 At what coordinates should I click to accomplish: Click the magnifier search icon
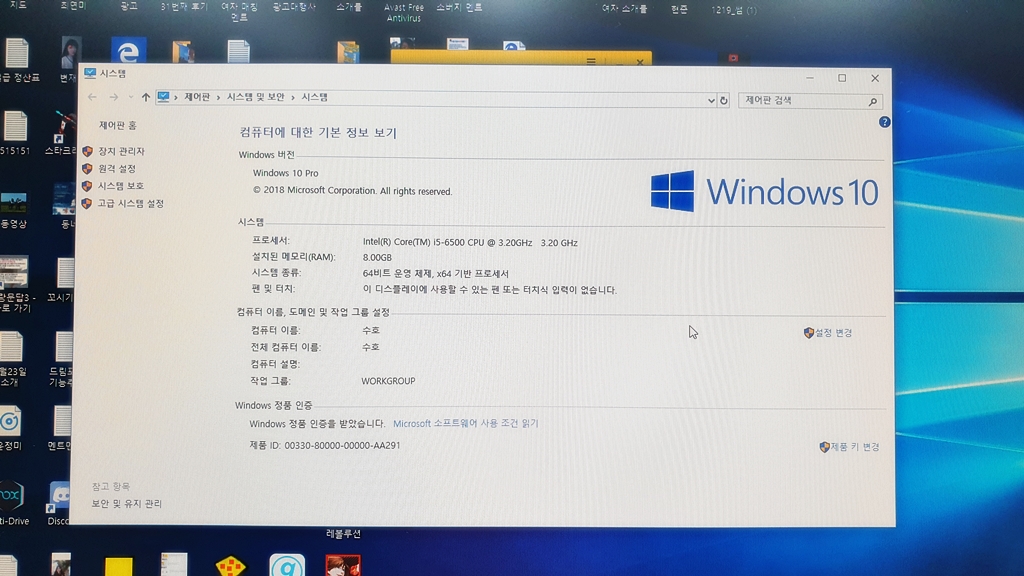(x=872, y=101)
